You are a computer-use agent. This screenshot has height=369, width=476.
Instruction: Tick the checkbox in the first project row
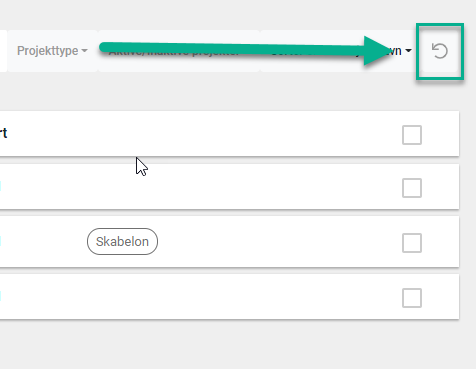click(412, 135)
